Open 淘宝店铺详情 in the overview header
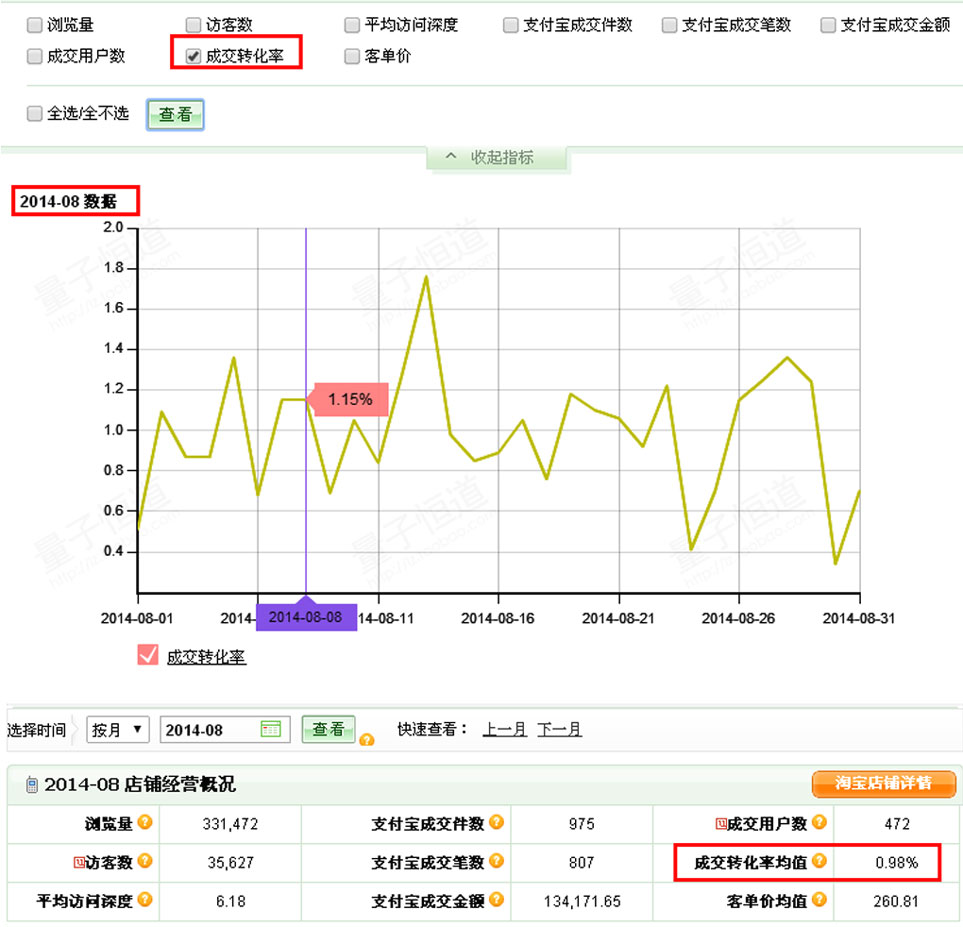Image resolution: width=963 pixels, height=927 pixels. (x=884, y=784)
